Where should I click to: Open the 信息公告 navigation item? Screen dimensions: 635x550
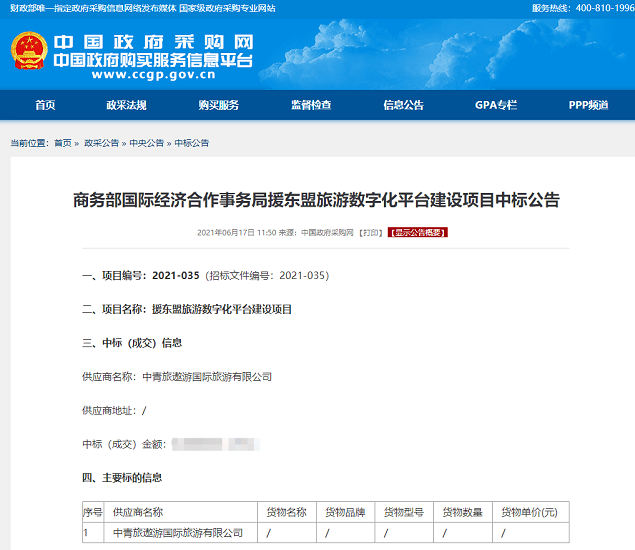pos(403,105)
